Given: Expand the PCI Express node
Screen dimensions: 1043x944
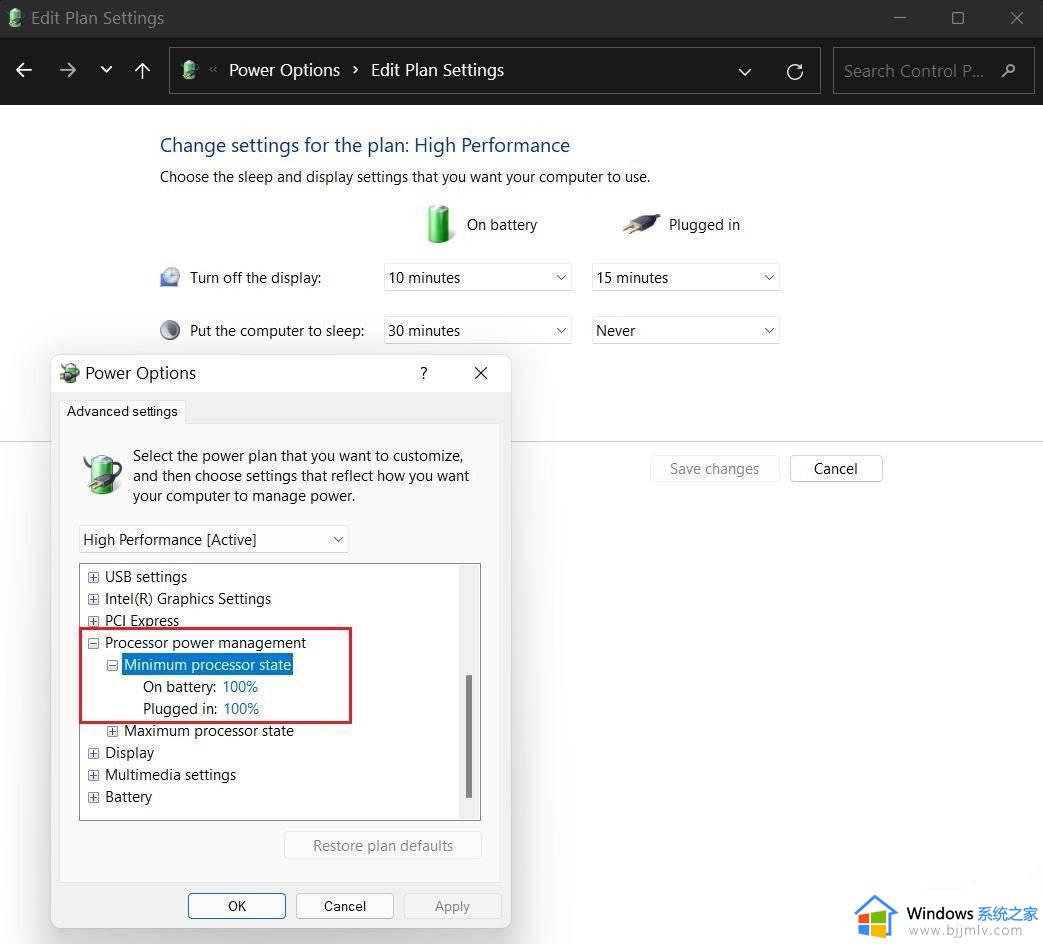Looking at the screenshot, I should coord(93,621).
